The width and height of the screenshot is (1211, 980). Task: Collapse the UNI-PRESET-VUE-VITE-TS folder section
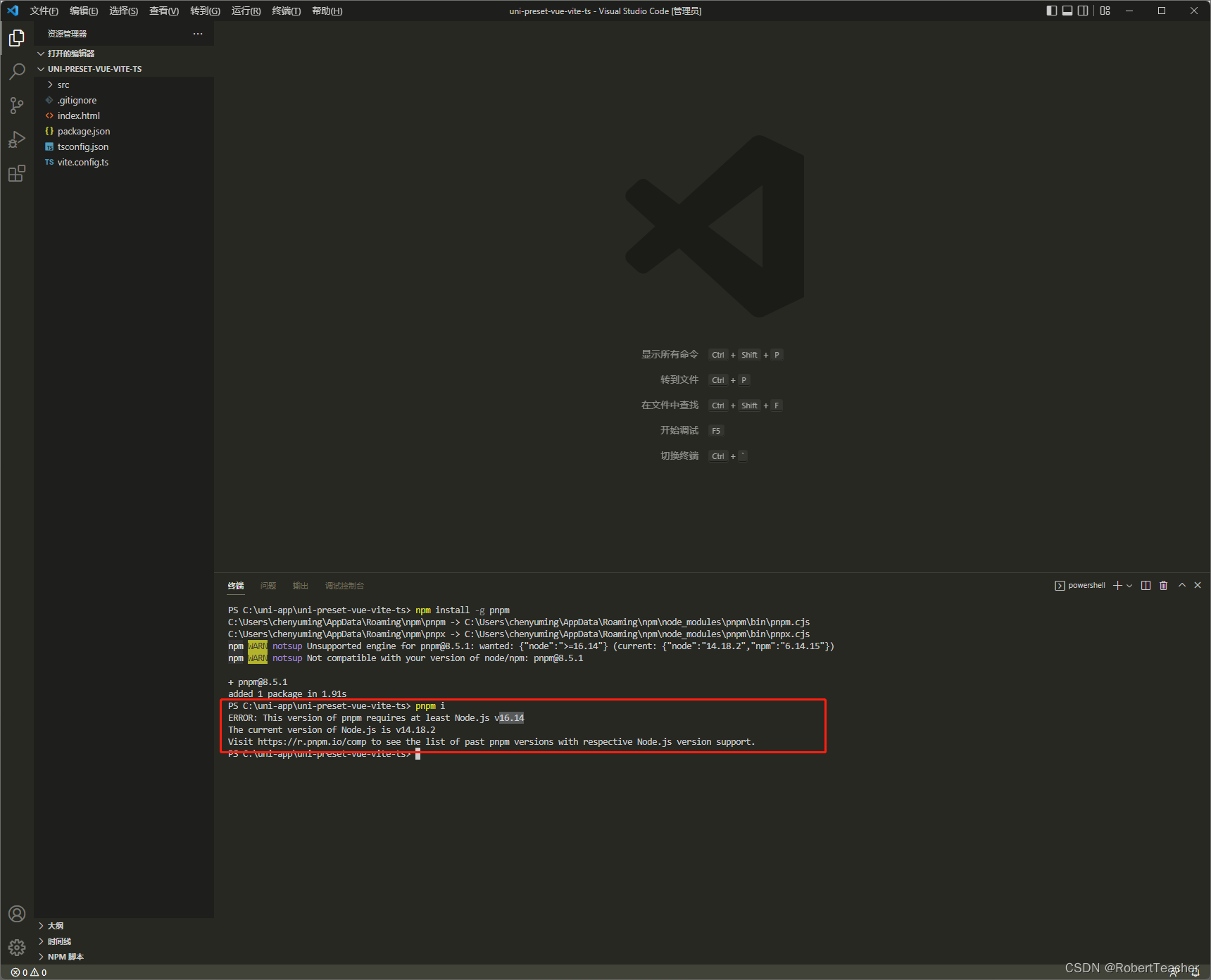click(x=124, y=69)
